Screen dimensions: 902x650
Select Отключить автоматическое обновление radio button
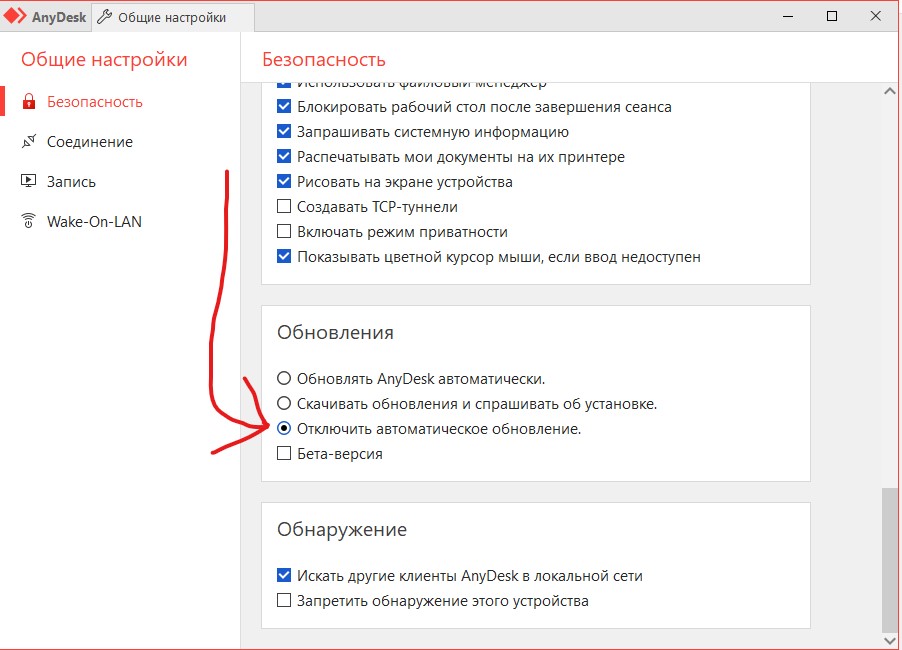pyautogui.click(x=284, y=428)
